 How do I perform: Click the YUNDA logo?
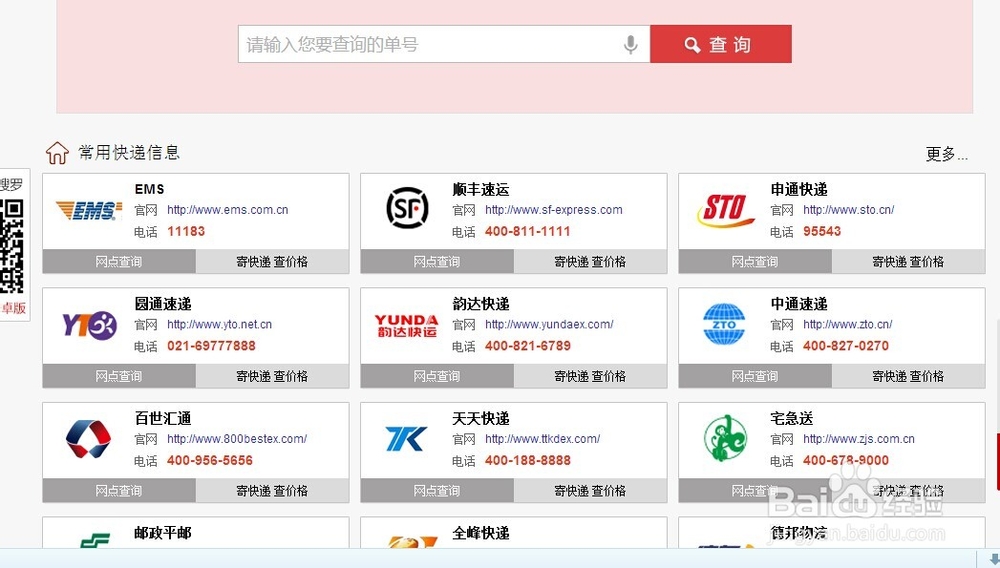pyautogui.click(x=407, y=325)
